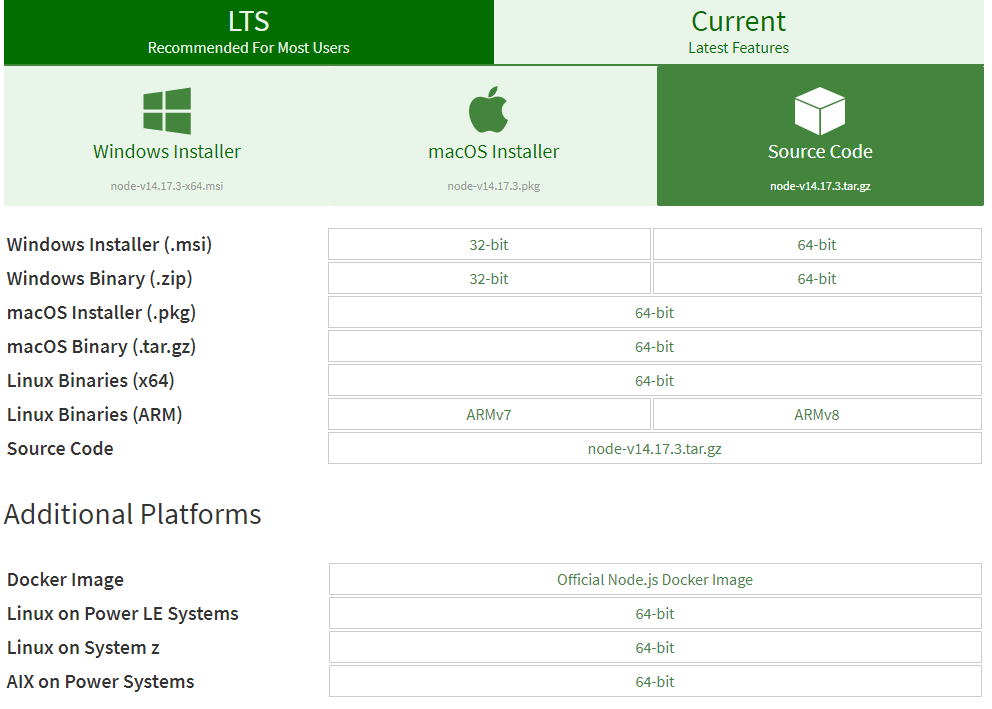Click the Apple logo icon
Image resolution: width=992 pixels, height=709 pixels.
point(489,109)
